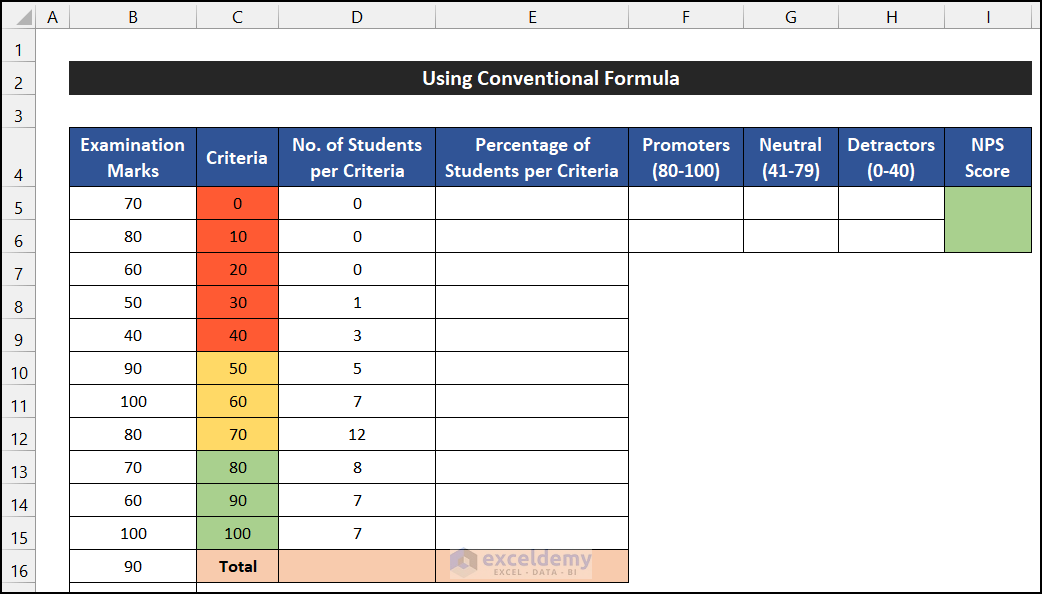Screen dimensions: 1042x594
Task: Select the green Criteria cell with 100
Action: click(x=237, y=534)
